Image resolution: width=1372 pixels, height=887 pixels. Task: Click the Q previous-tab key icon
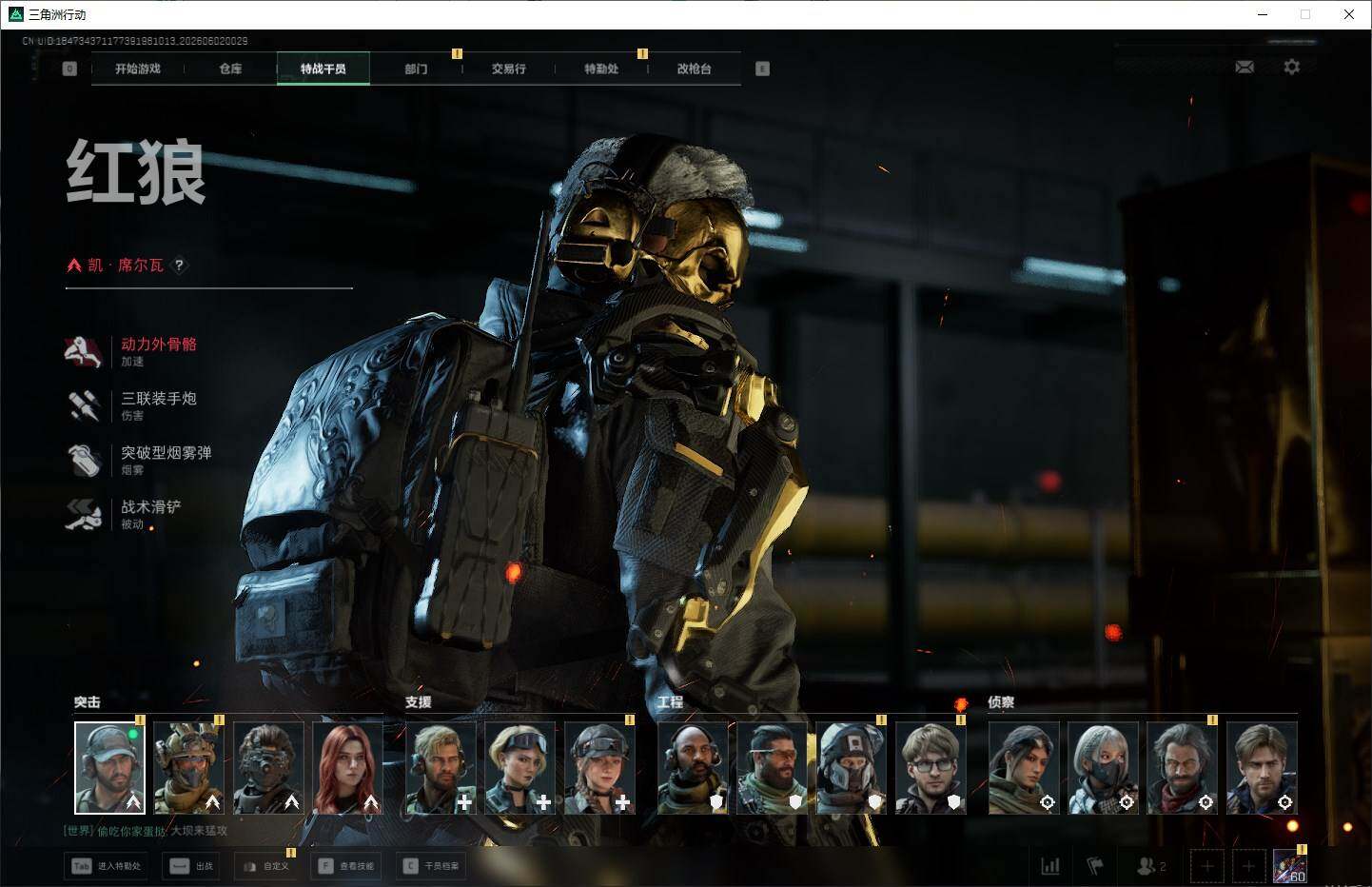tap(69, 69)
